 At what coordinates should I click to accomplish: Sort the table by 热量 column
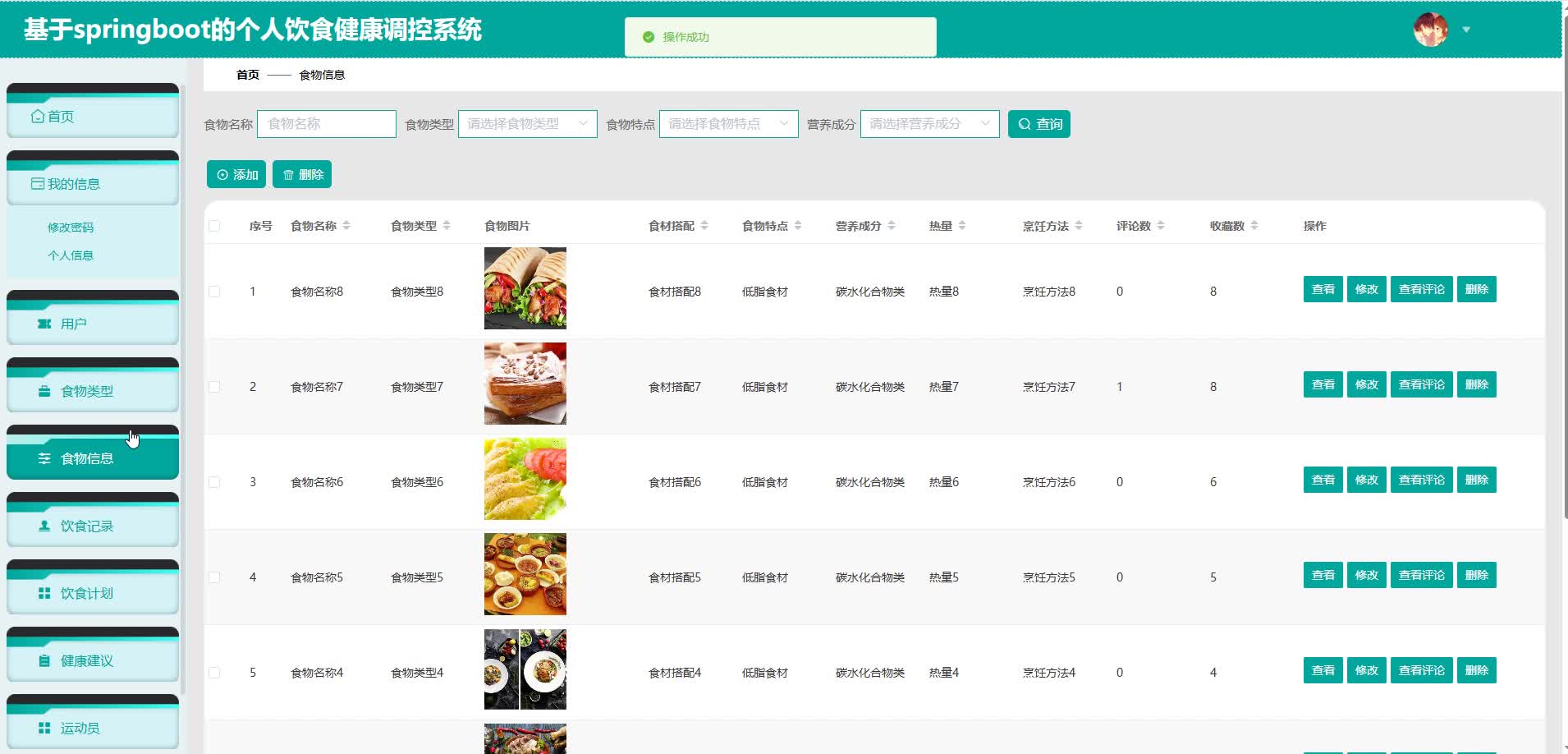[x=961, y=226]
